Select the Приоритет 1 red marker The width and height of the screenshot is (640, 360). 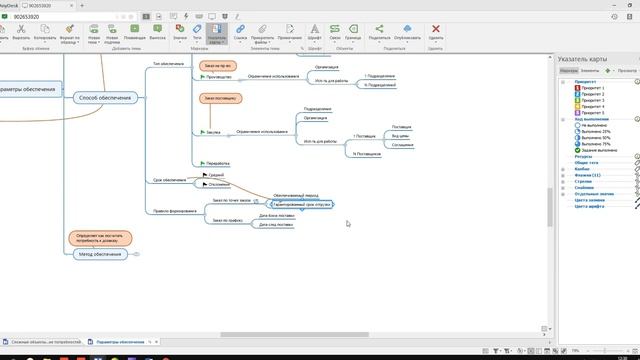tap(577, 88)
